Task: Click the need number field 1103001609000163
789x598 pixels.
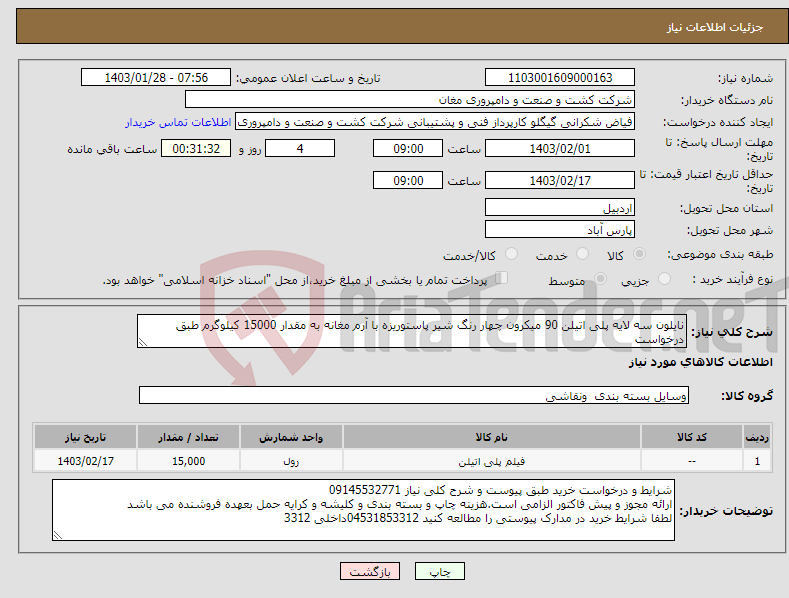Action: (560, 78)
